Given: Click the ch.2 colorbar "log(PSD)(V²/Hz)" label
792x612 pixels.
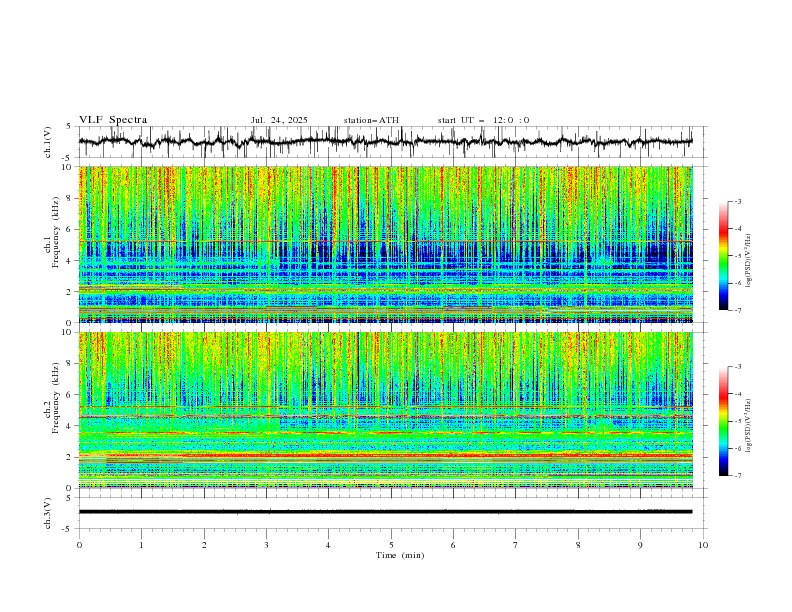Looking at the screenshot, I should coord(749,426).
